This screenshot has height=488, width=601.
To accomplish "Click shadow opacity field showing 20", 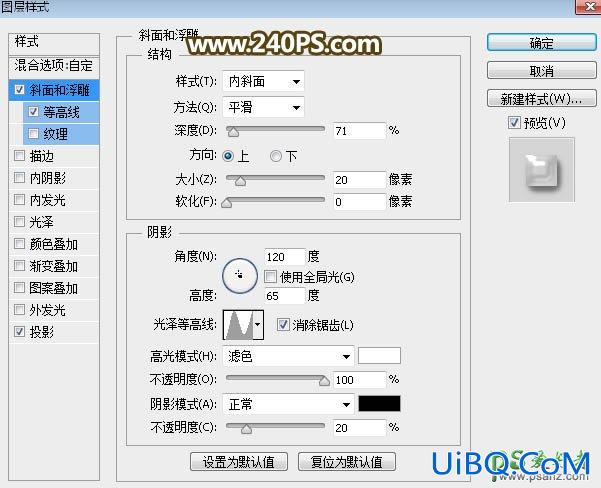I will 359,428.
